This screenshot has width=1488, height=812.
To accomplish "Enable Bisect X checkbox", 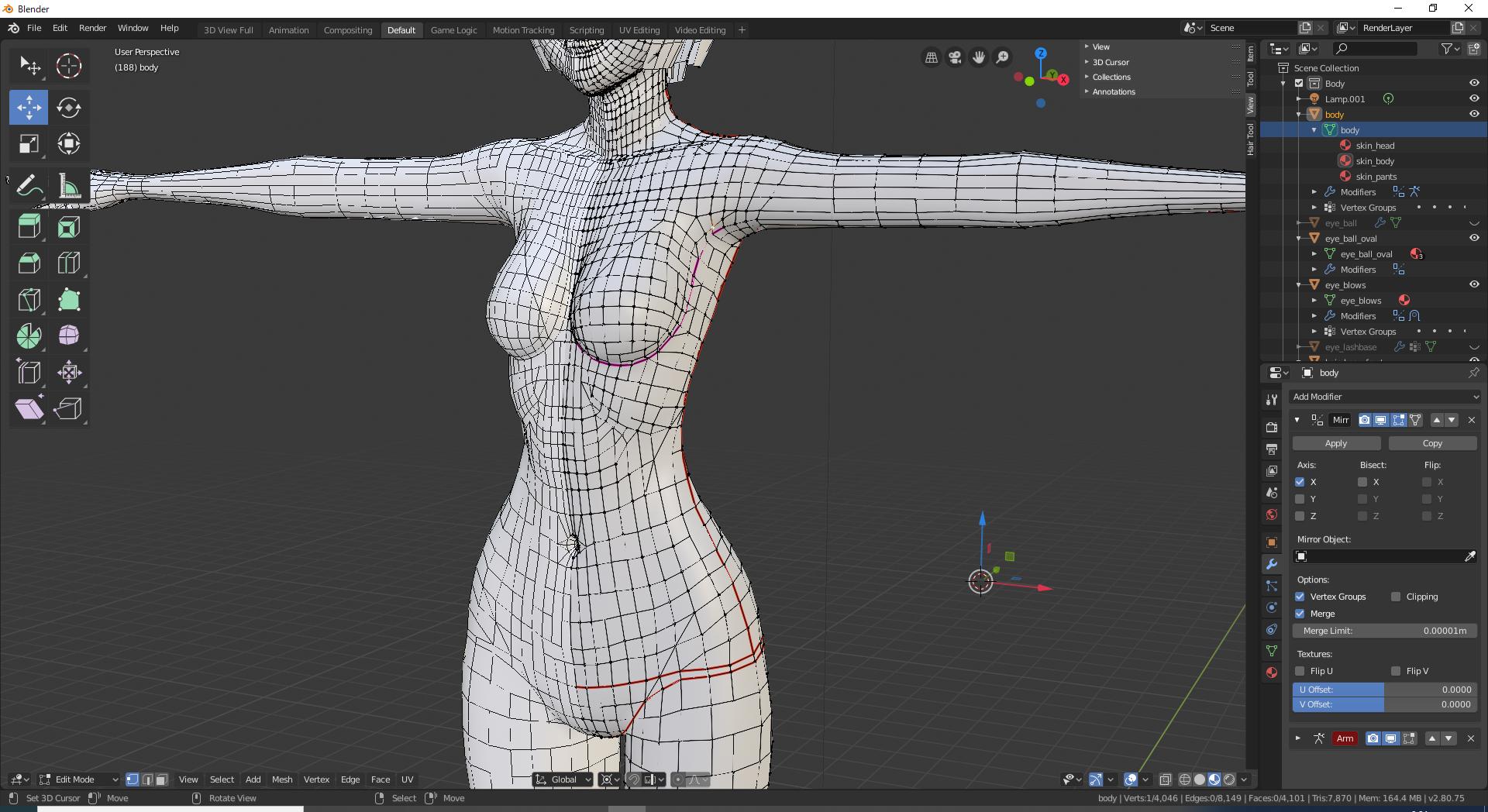I will (x=1362, y=482).
